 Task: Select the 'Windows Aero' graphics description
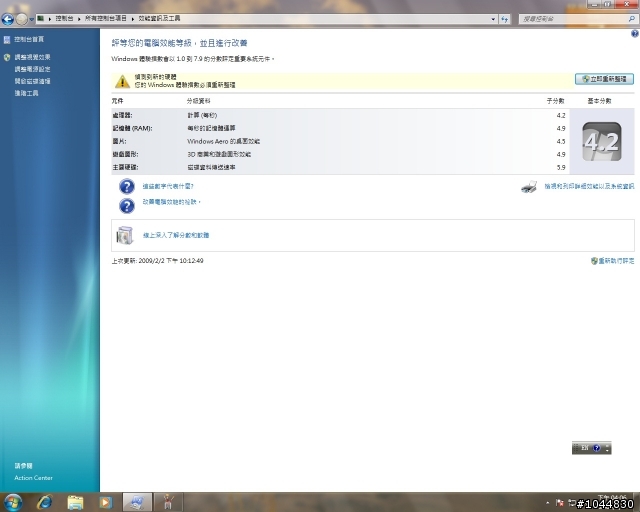click(223, 141)
